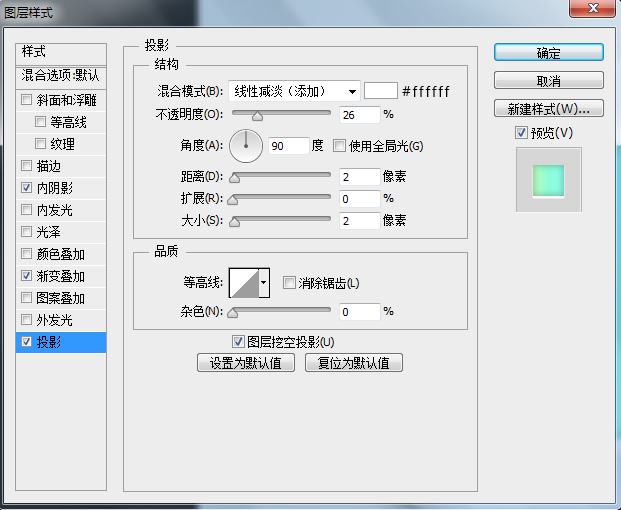Click 新建样式(W)... button
This screenshot has height=510, width=621.
(x=548, y=108)
